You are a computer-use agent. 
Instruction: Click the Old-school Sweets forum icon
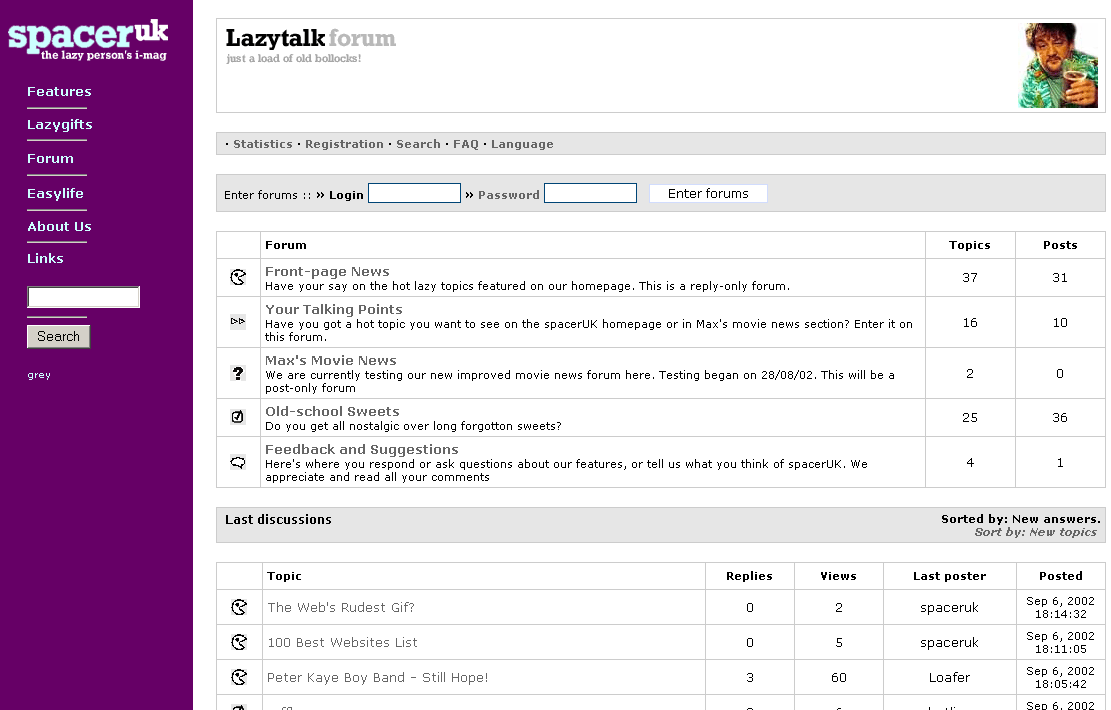pos(238,417)
